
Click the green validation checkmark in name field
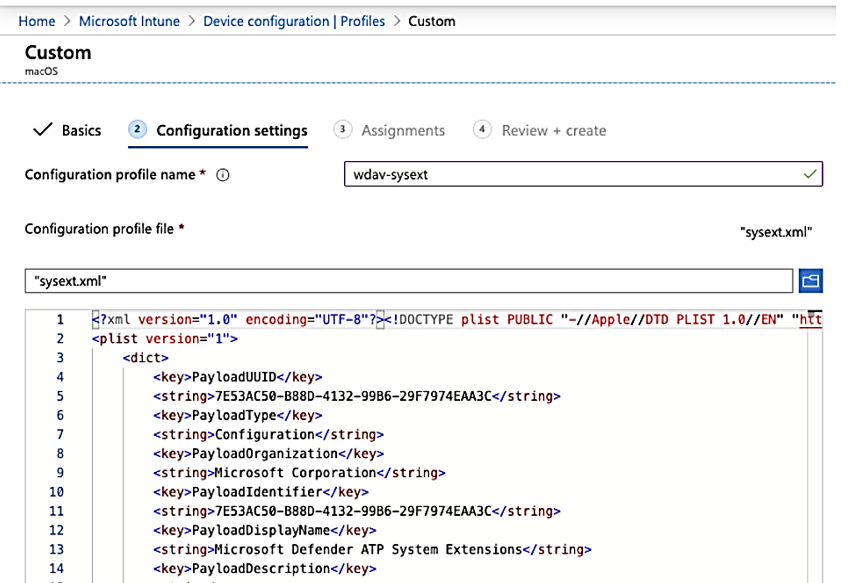coord(809,174)
